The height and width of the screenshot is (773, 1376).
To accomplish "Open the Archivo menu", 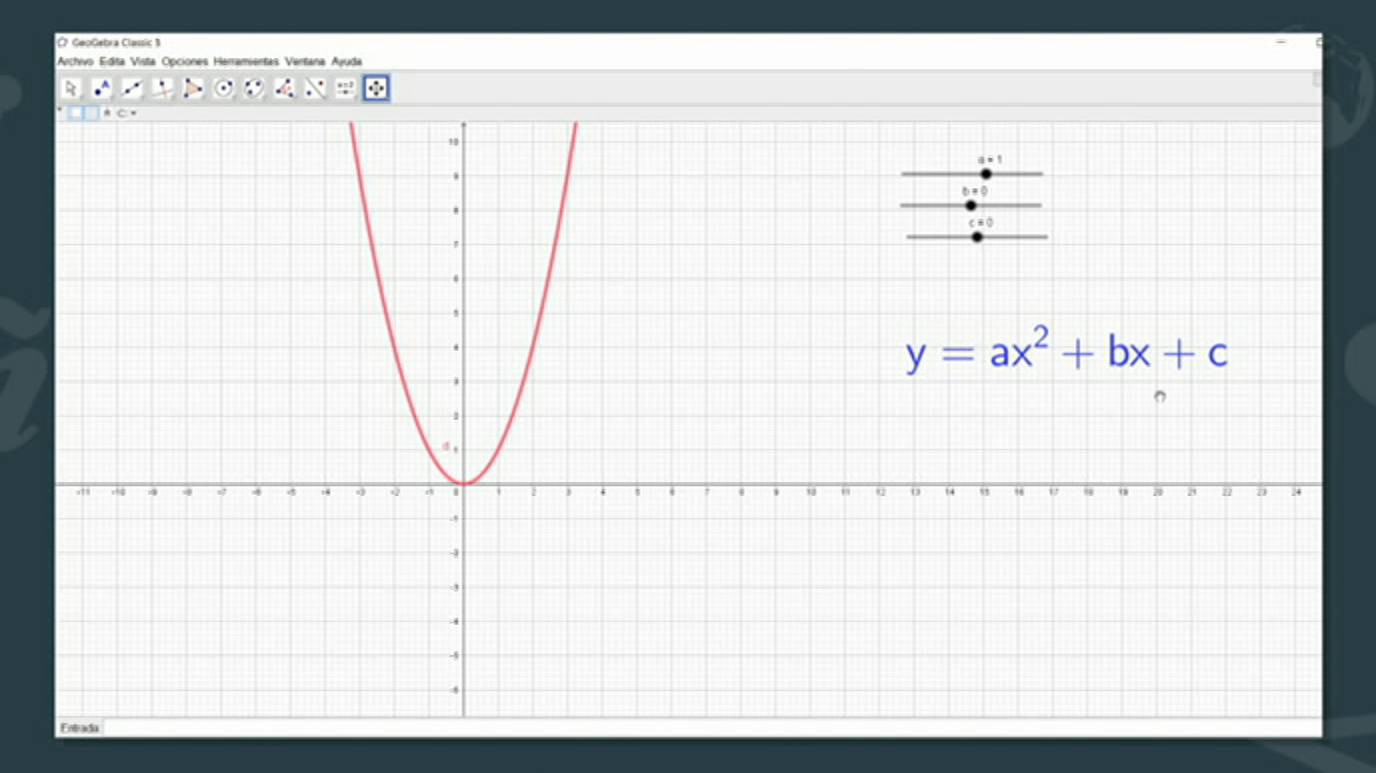I will coord(75,62).
